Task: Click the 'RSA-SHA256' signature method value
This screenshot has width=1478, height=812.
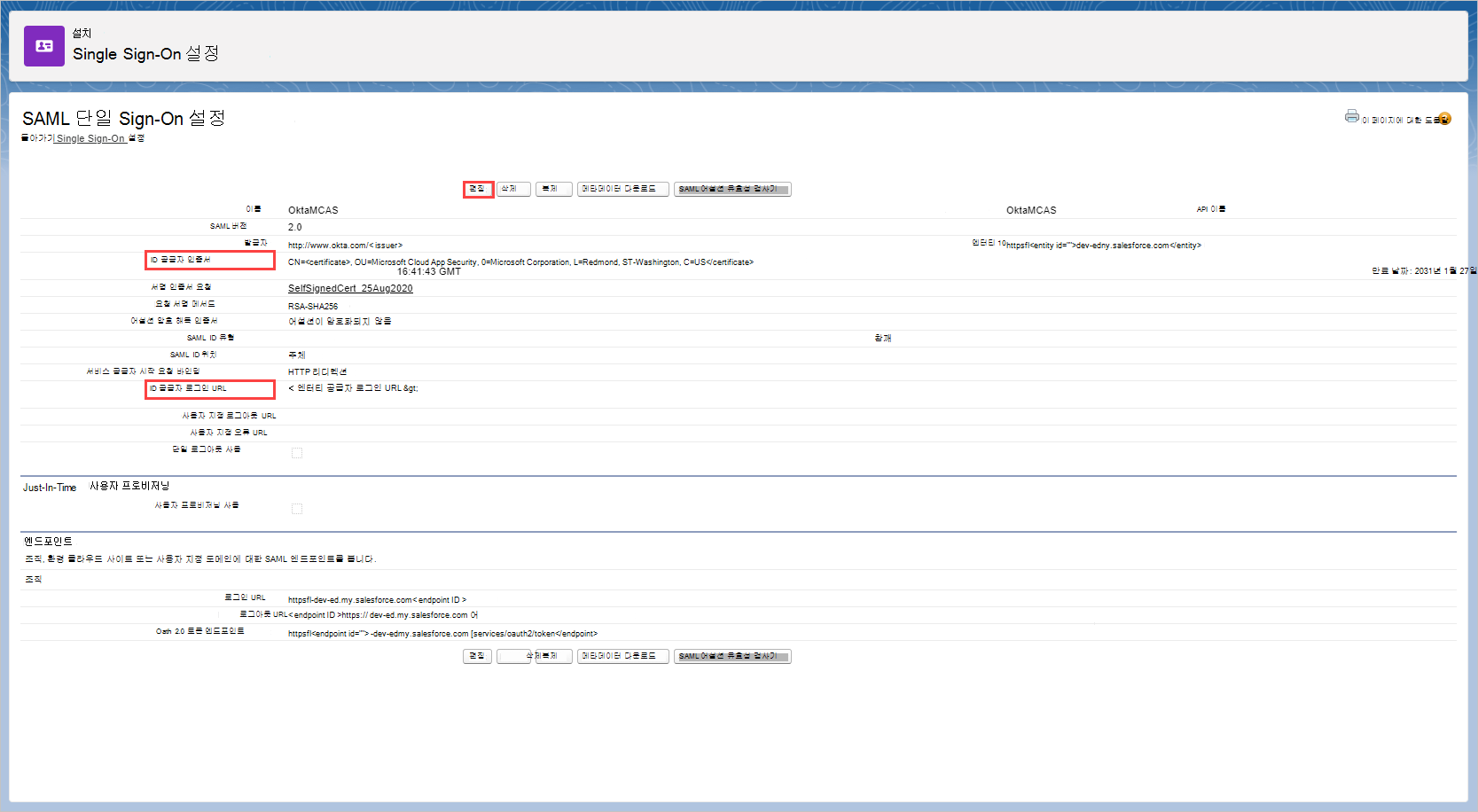Action: point(313,306)
